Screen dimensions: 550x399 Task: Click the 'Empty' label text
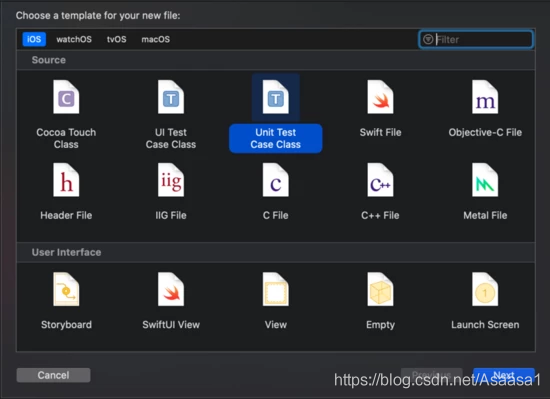(380, 325)
